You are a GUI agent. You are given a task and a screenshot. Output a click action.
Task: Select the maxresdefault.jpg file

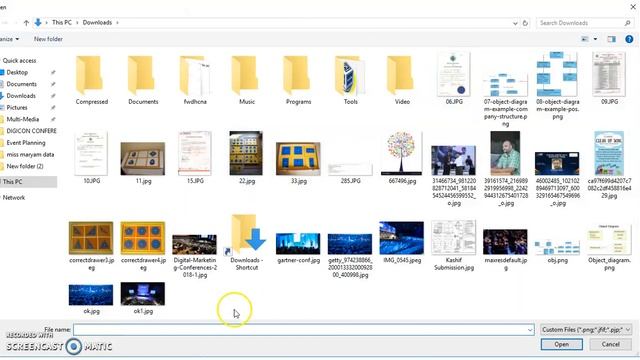(x=506, y=250)
